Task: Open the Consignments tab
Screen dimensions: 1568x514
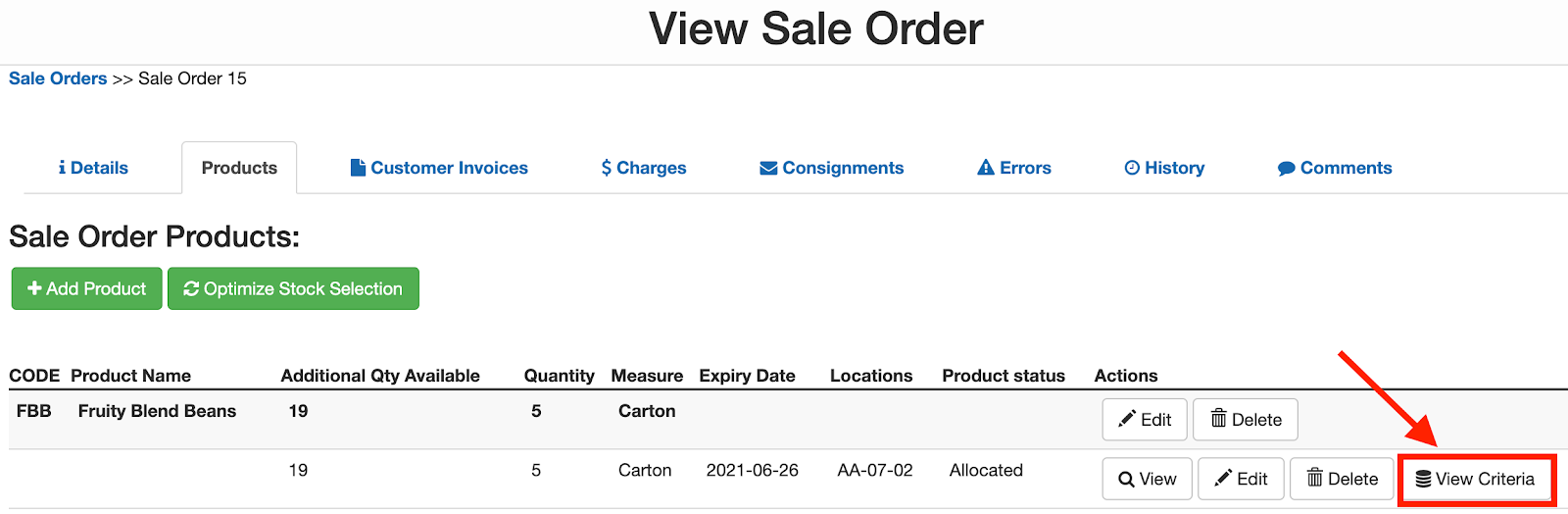Action: point(832,168)
